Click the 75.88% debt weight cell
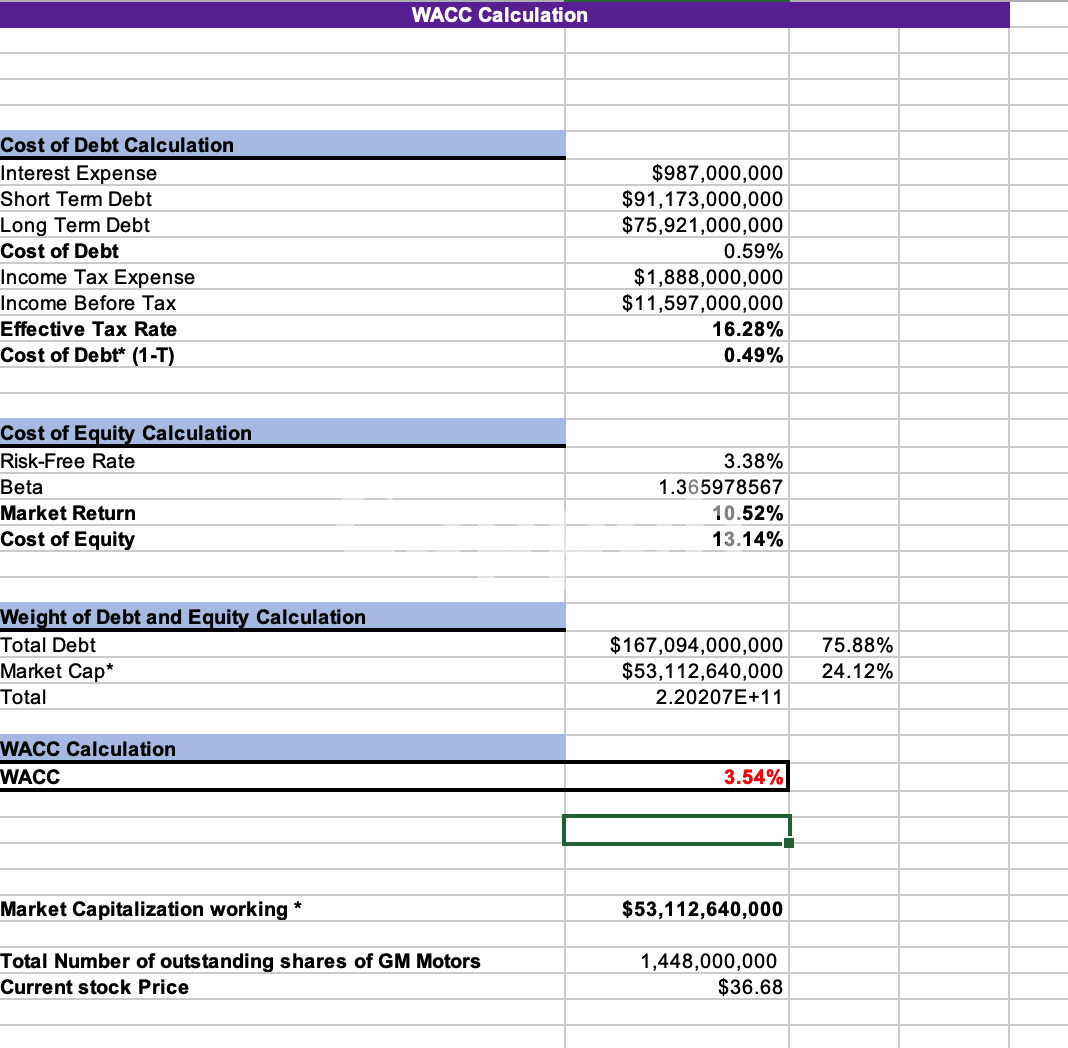The image size is (1068, 1048). click(857, 645)
